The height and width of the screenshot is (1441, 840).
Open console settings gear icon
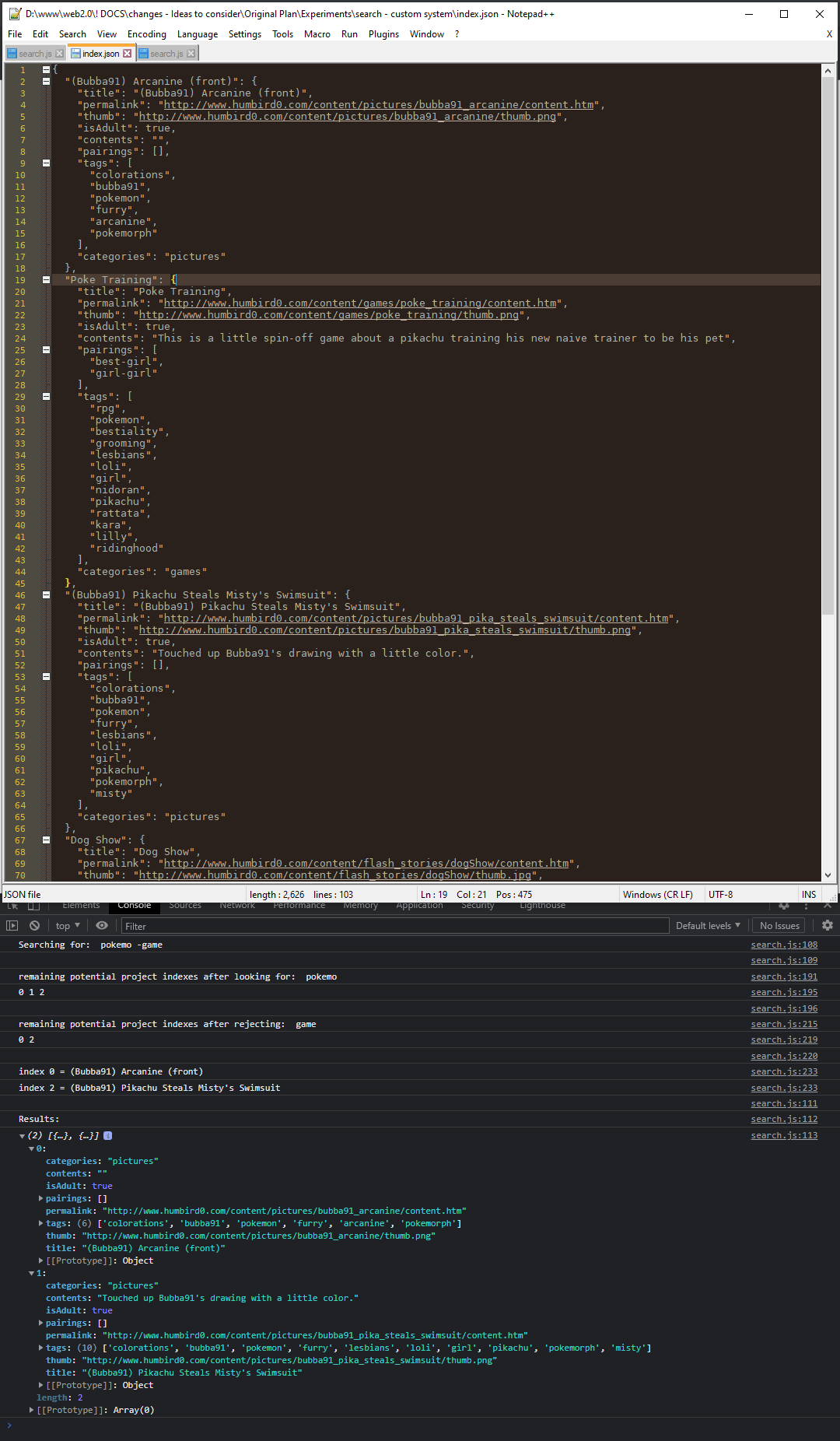pyautogui.click(x=827, y=925)
